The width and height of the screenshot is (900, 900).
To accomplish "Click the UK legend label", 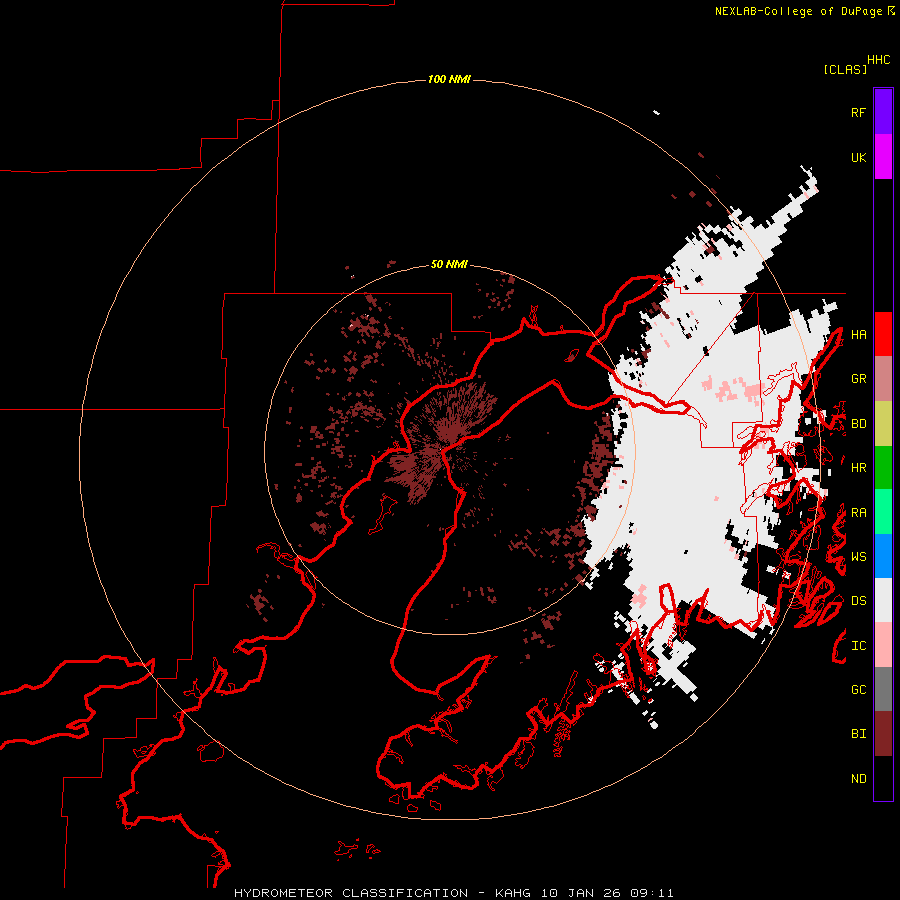I will point(858,157).
